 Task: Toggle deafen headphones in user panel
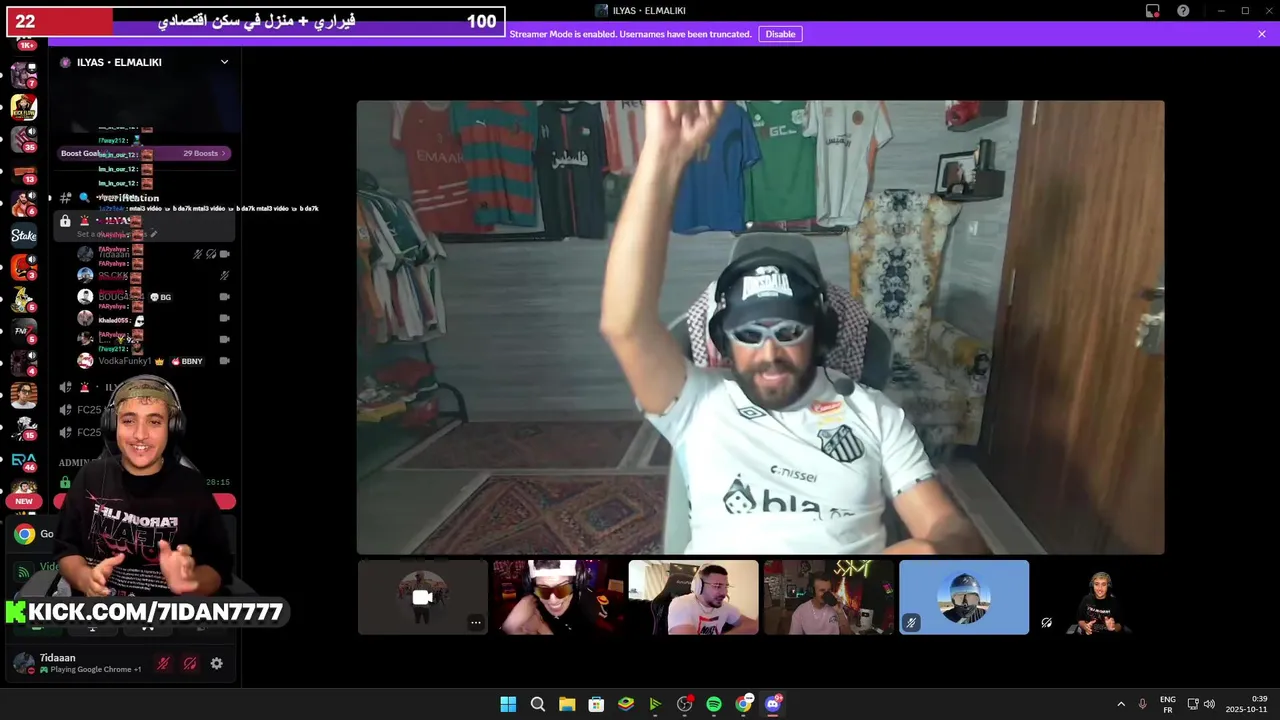tap(190, 663)
